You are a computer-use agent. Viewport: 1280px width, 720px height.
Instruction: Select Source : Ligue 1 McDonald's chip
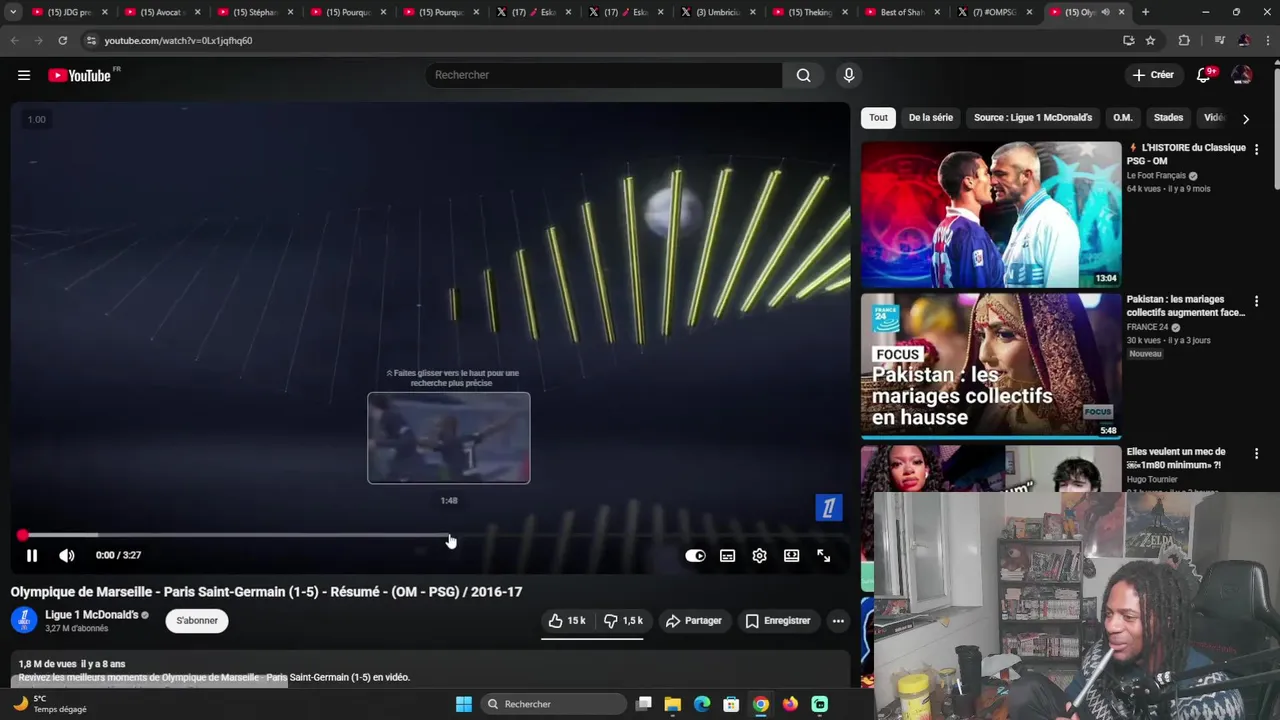[x=1033, y=118]
